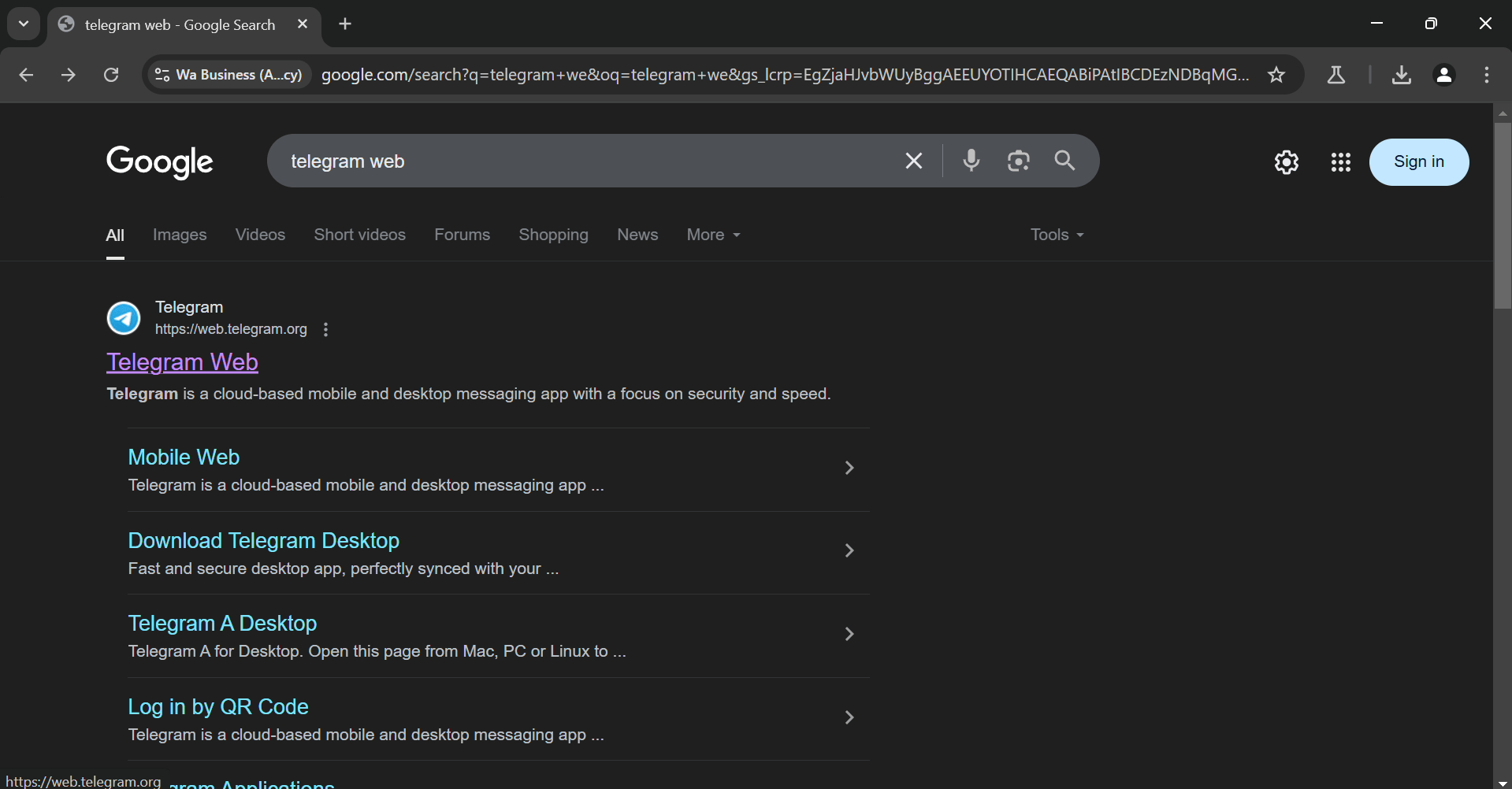
Task: Switch to the News tab
Action: click(x=637, y=235)
